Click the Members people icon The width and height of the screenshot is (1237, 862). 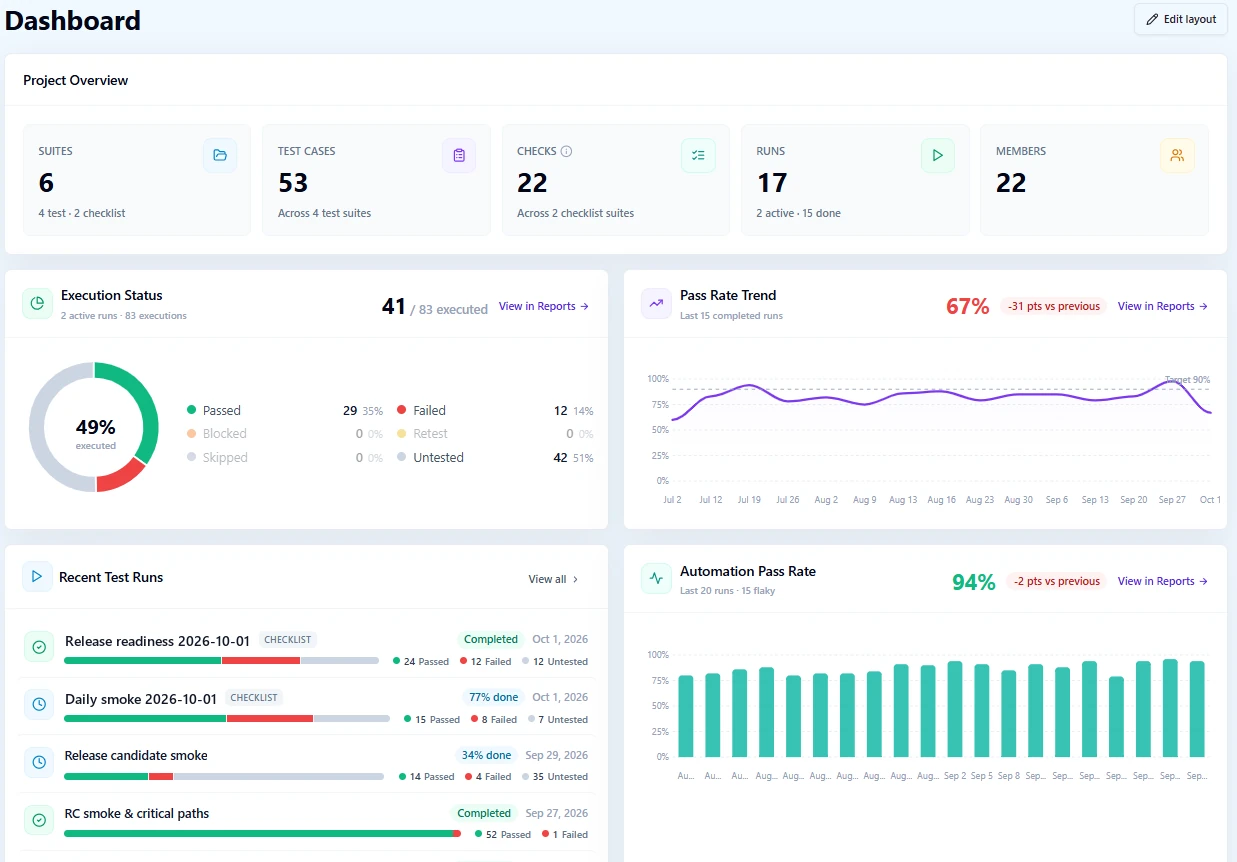coord(1177,155)
